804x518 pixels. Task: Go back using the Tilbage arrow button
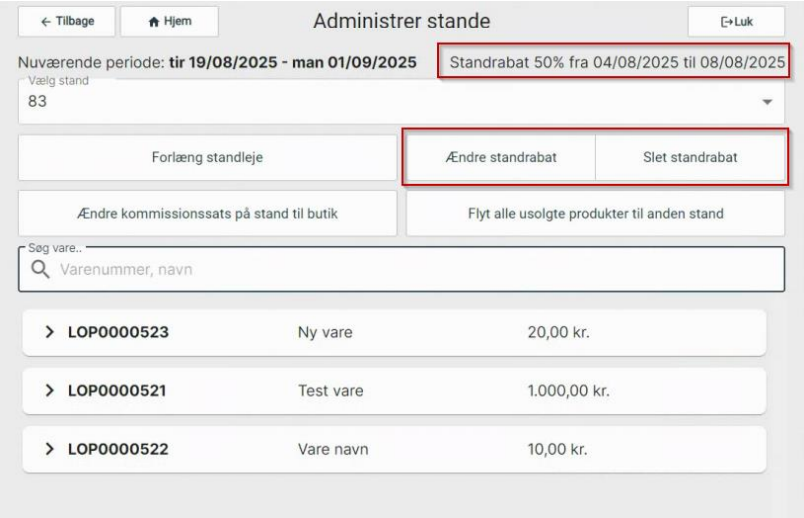[x=65, y=21]
